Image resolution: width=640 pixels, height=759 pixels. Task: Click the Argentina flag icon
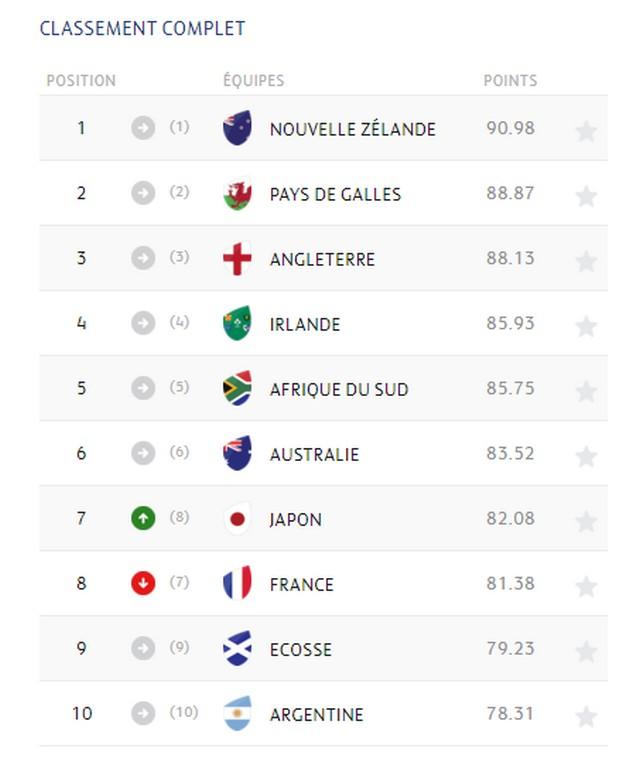[237, 713]
